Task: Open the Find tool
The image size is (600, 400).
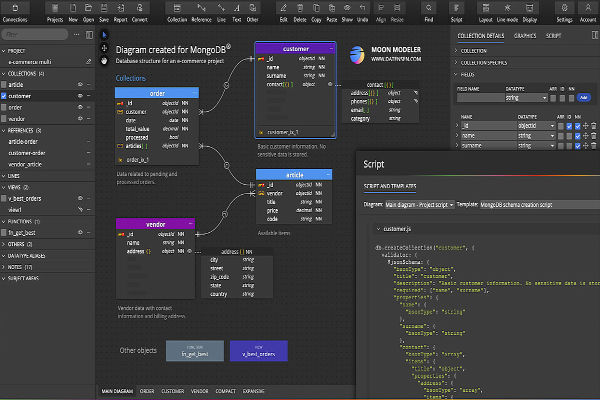Action: click(429, 13)
